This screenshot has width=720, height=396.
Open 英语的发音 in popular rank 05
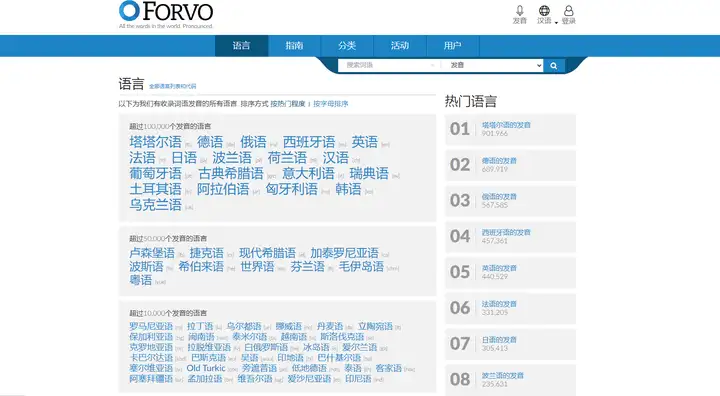[499, 268]
